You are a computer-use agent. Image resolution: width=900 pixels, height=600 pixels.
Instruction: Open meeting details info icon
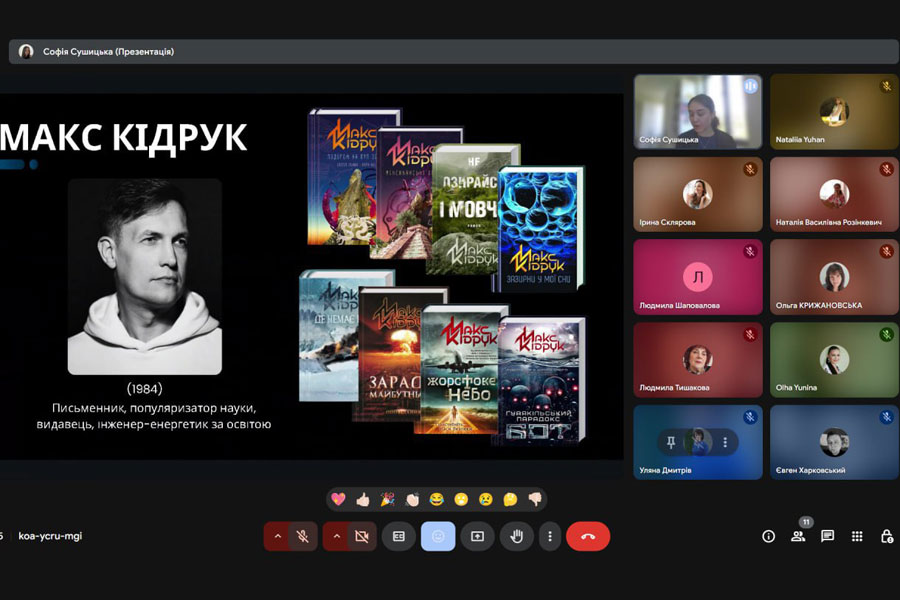[x=768, y=536]
